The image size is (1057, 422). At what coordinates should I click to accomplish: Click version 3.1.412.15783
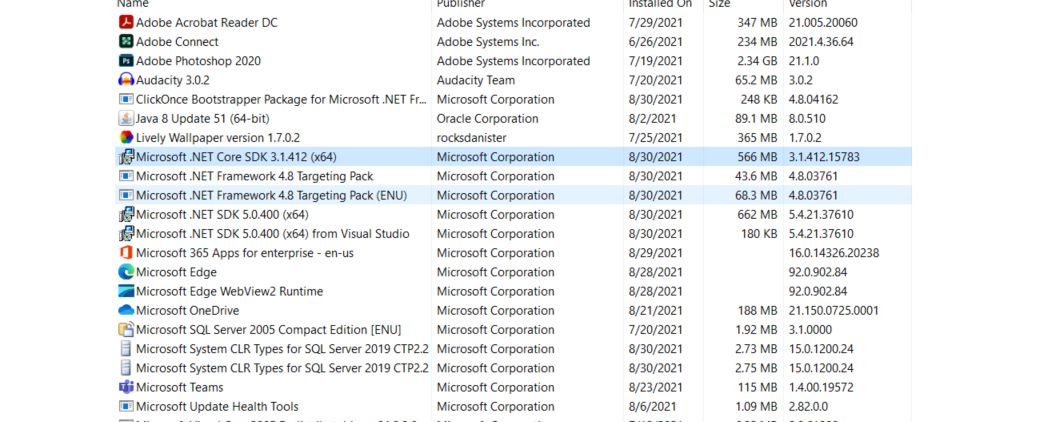tap(824, 157)
